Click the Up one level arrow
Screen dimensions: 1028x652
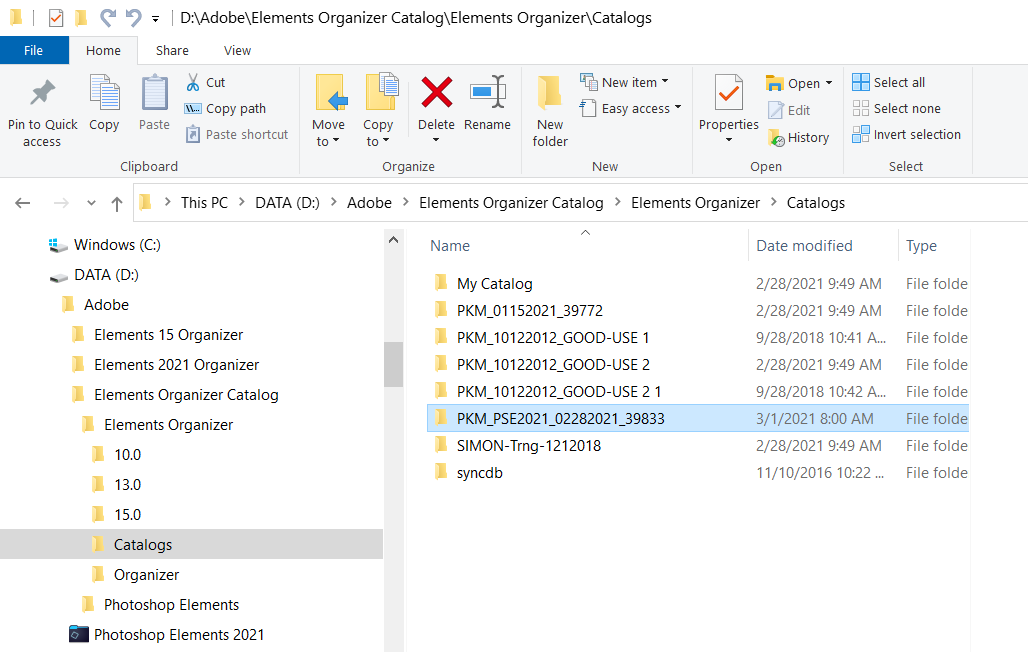click(x=117, y=203)
